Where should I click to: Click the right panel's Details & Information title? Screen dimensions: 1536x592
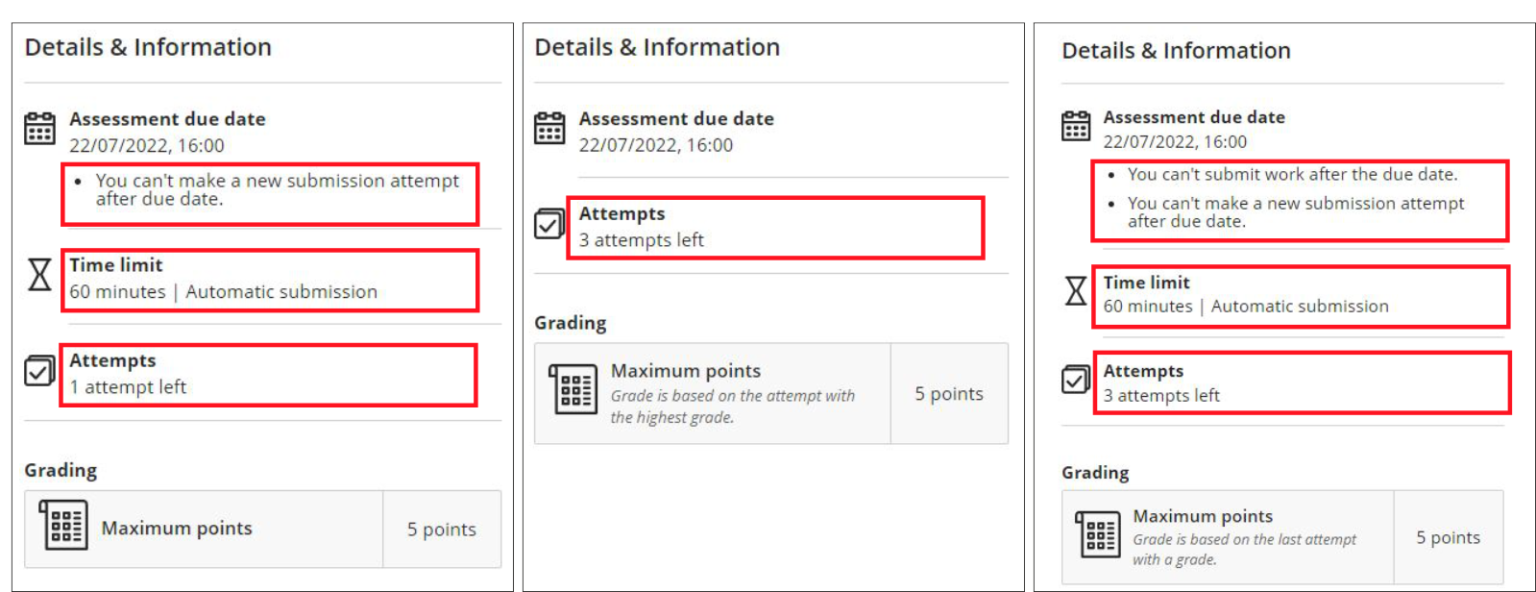click(1175, 50)
